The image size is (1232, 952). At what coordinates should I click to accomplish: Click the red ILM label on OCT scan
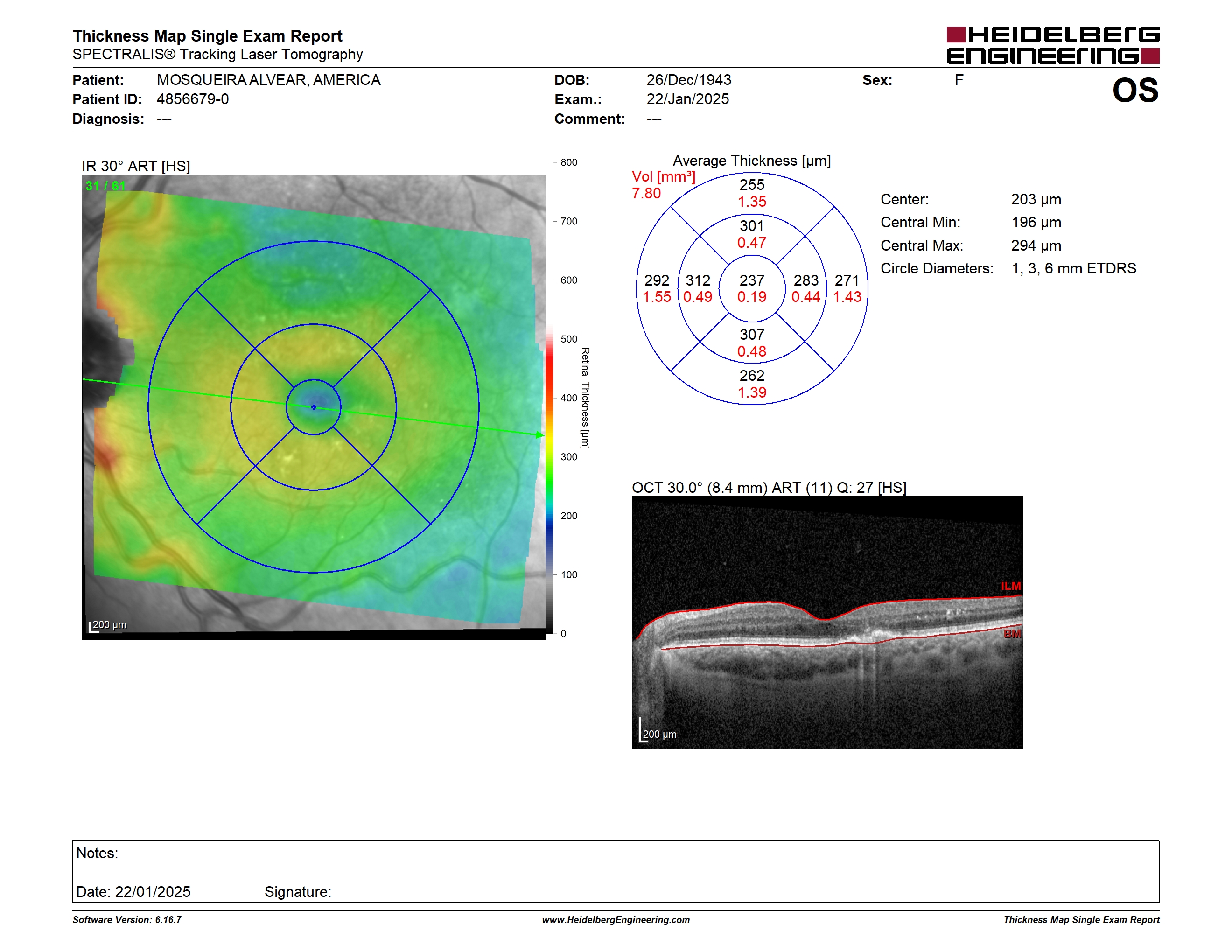tap(1011, 586)
